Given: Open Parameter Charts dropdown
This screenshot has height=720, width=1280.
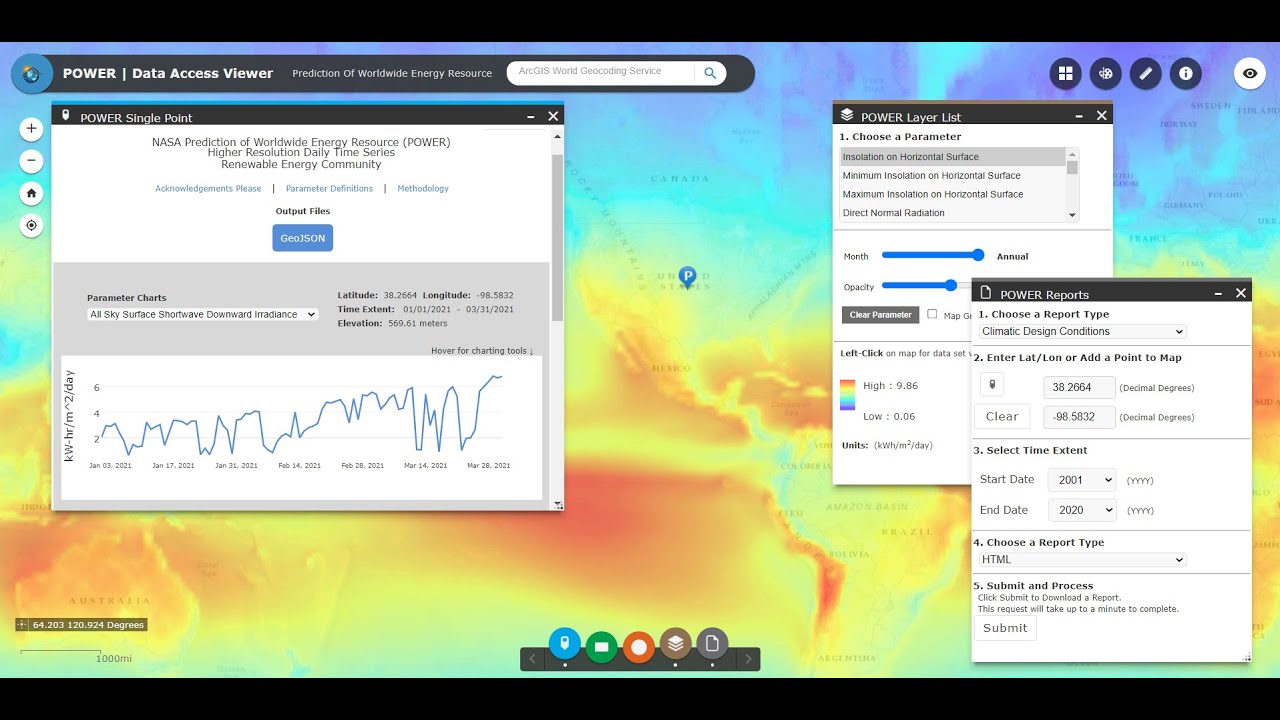Looking at the screenshot, I should pos(203,314).
